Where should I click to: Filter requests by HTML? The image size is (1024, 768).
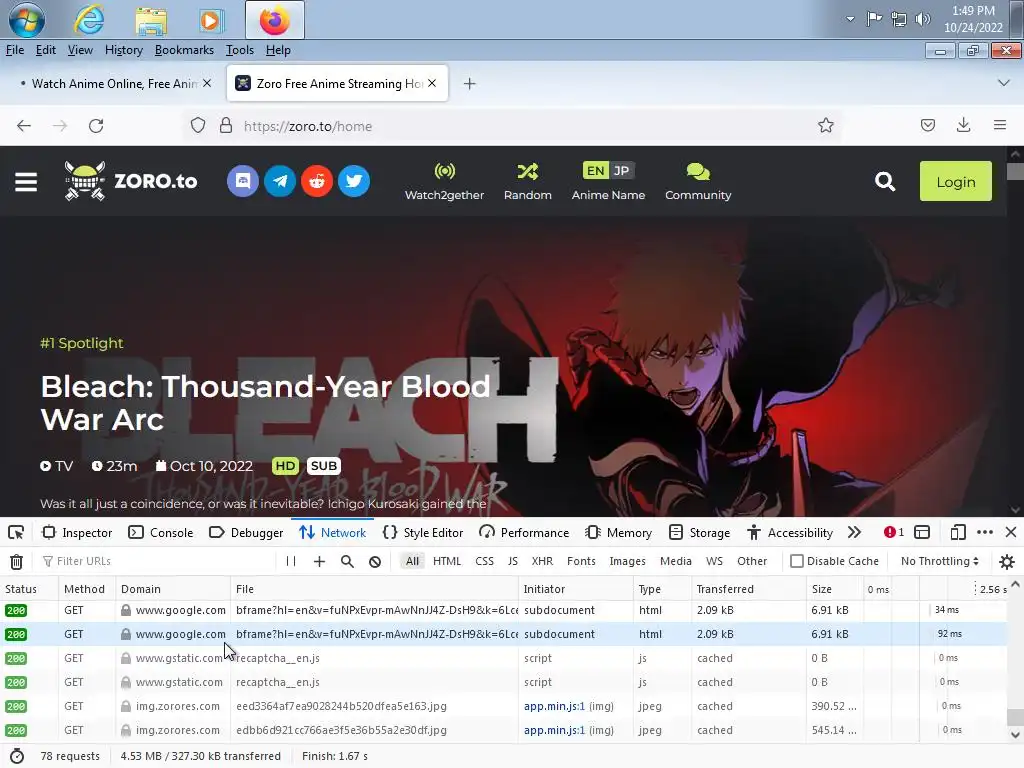[447, 562]
